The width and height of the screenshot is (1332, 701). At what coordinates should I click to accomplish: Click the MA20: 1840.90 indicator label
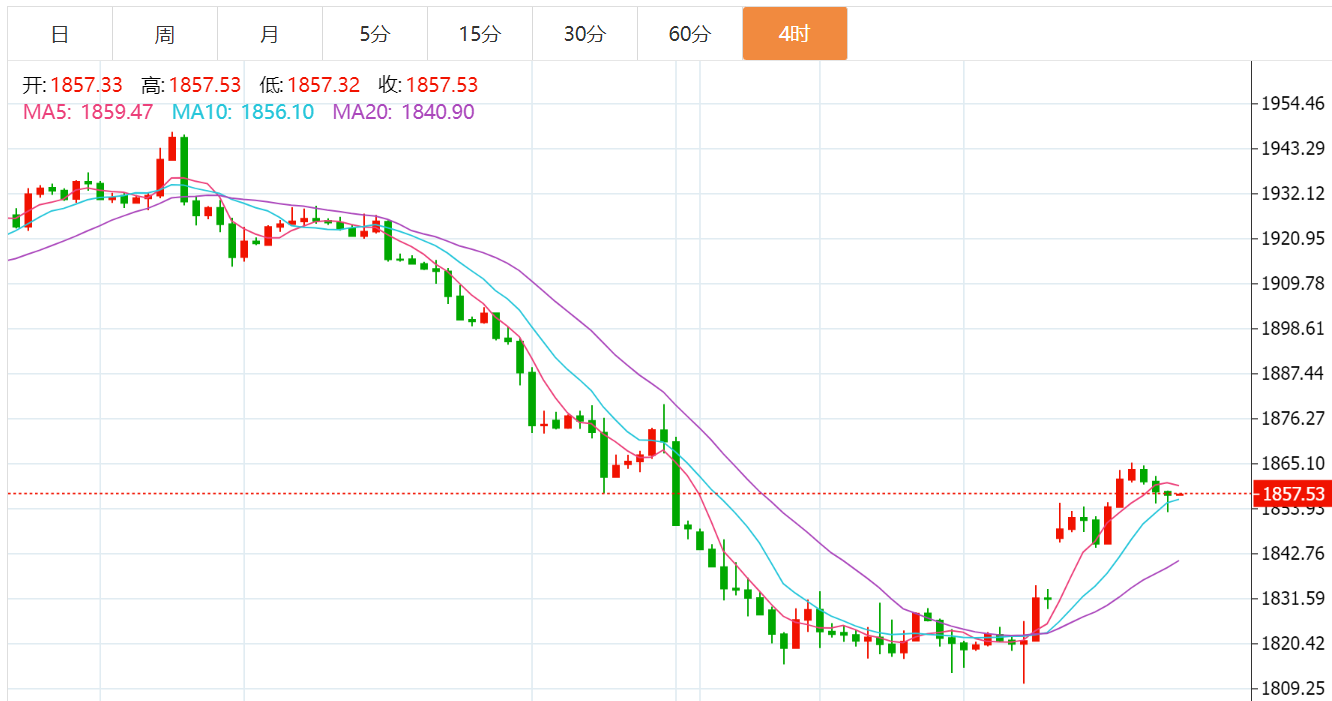click(404, 112)
